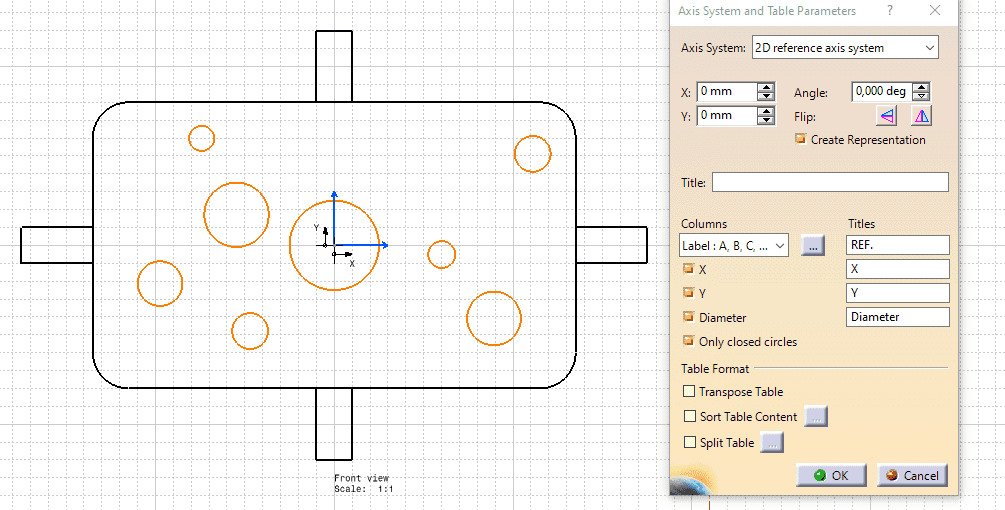
Task: Toggle Only closed circles option
Action: point(688,341)
